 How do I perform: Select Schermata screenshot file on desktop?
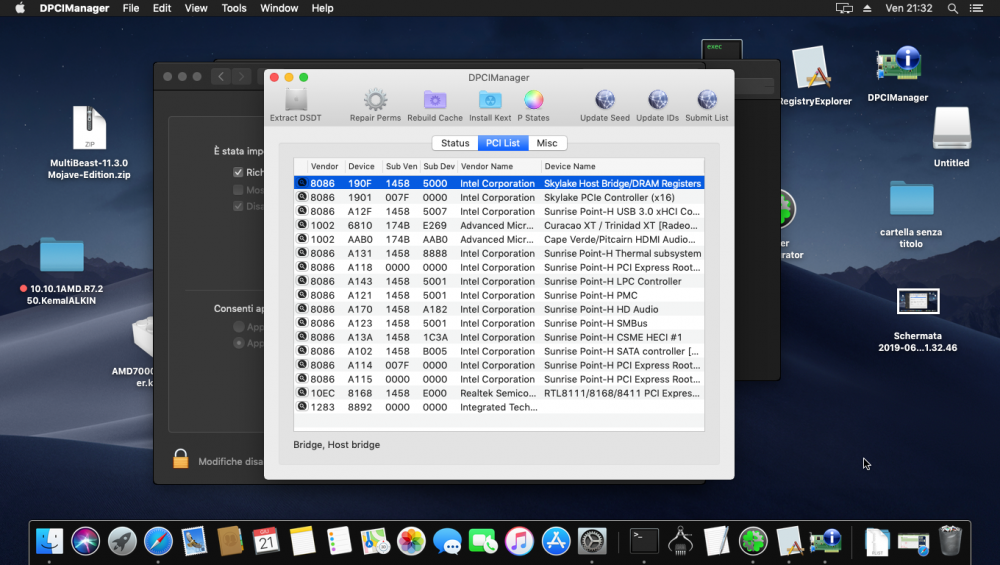pyautogui.click(x=918, y=302)
